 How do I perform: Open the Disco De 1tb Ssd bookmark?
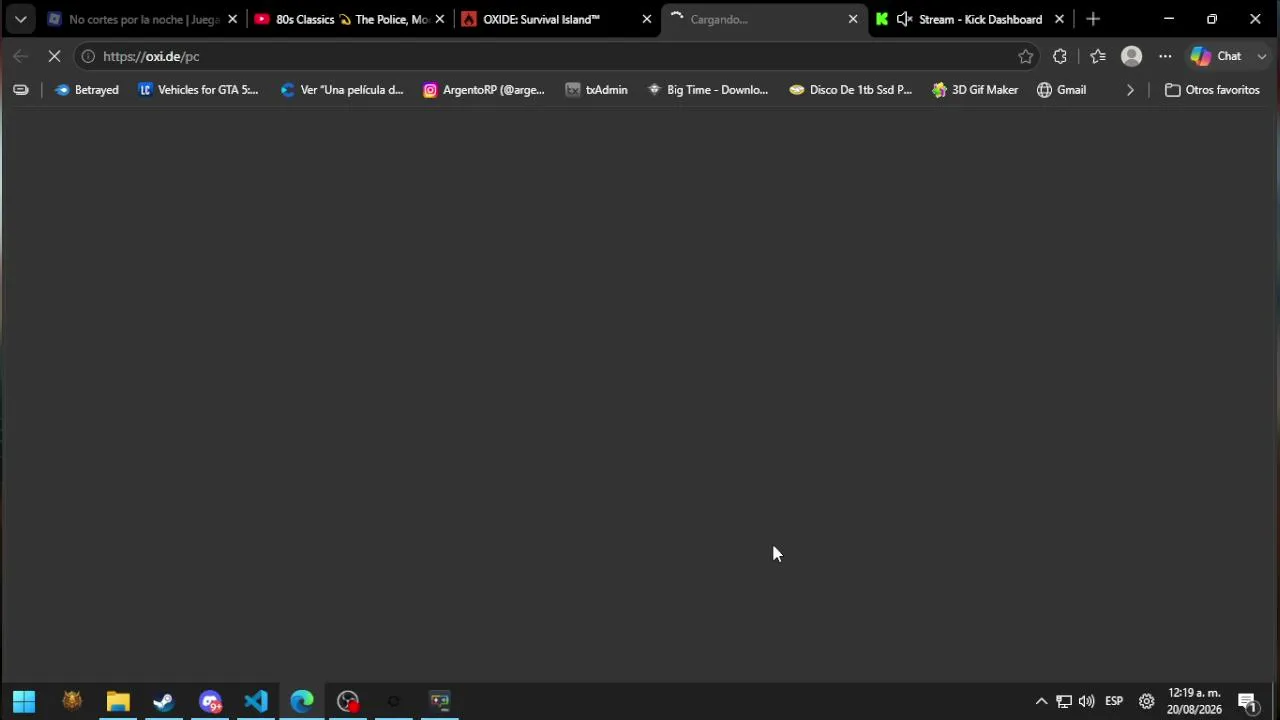(x=851, y=90)
